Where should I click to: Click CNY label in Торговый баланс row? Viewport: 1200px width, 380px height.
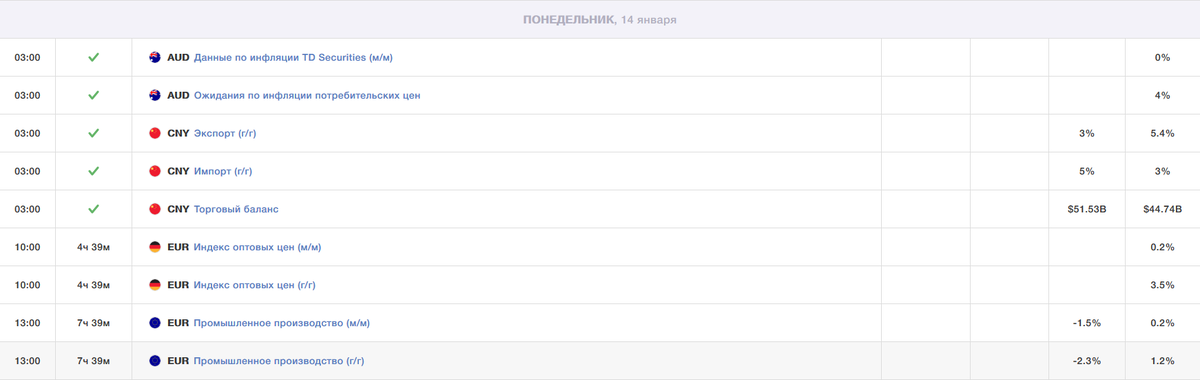pos(178,210)
